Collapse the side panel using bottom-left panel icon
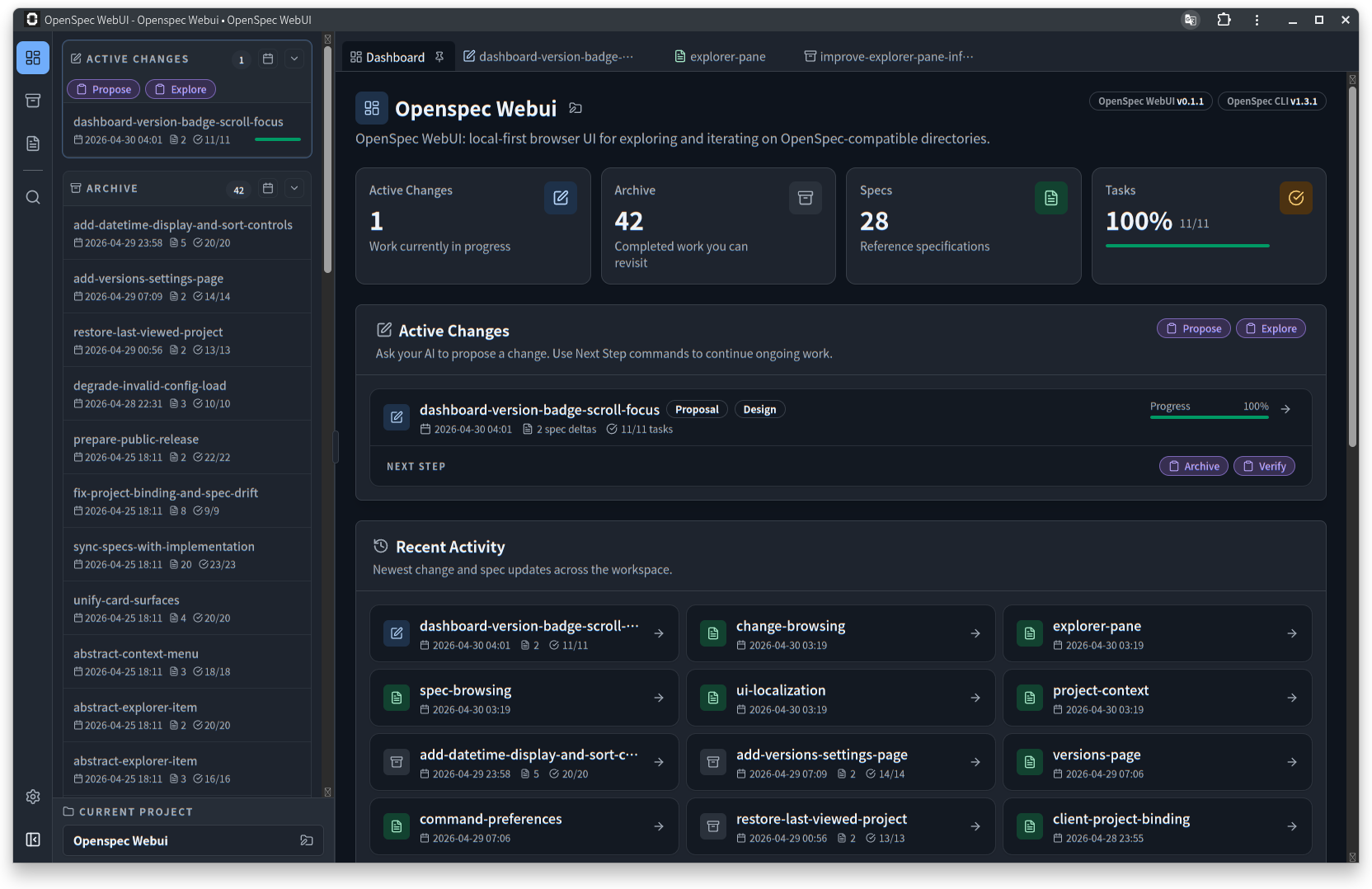The image size is (1372, 889). pos(33,840)
